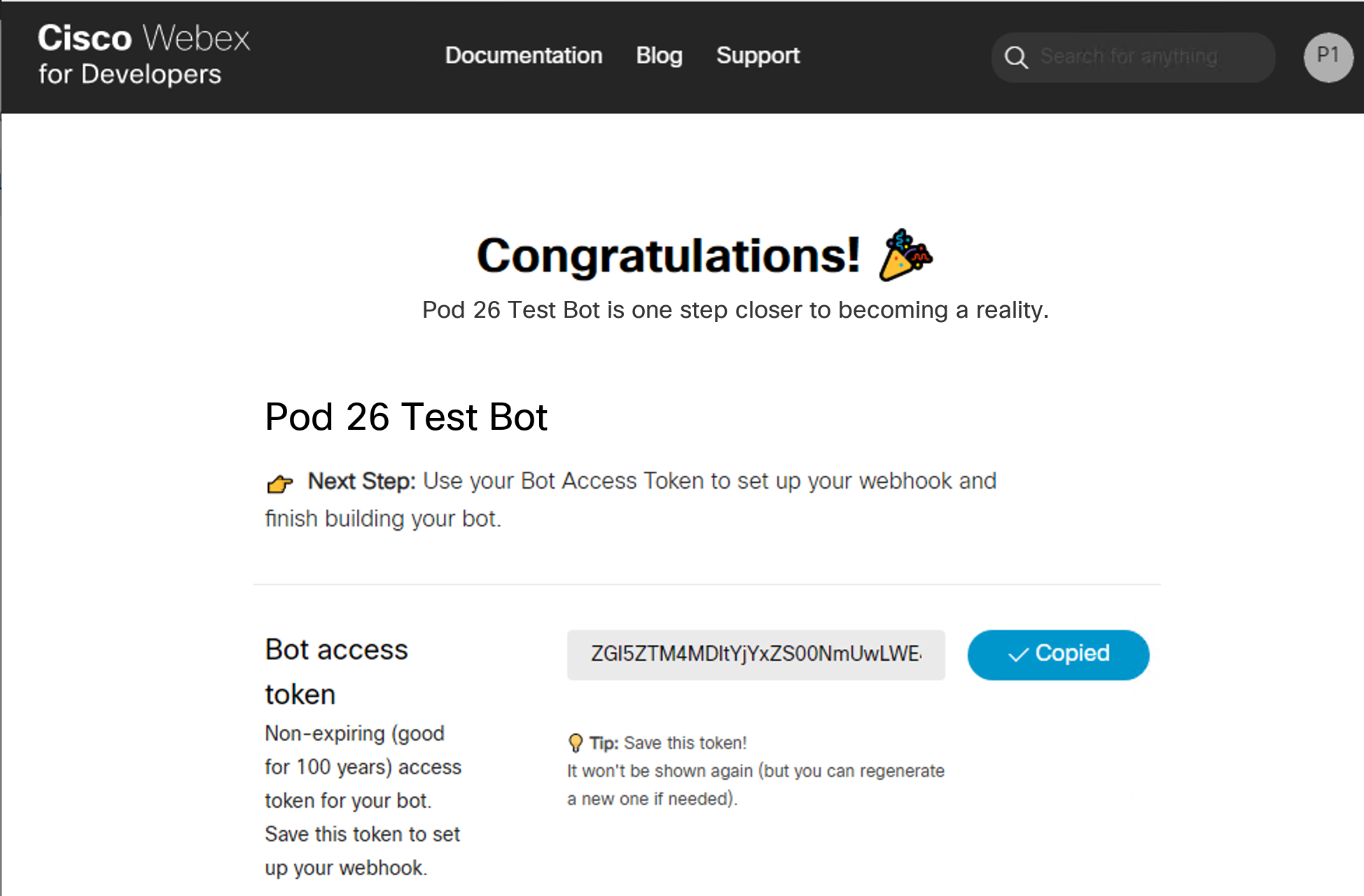
Task: Click the 'Bot access token' label
Action: [335, 671]
